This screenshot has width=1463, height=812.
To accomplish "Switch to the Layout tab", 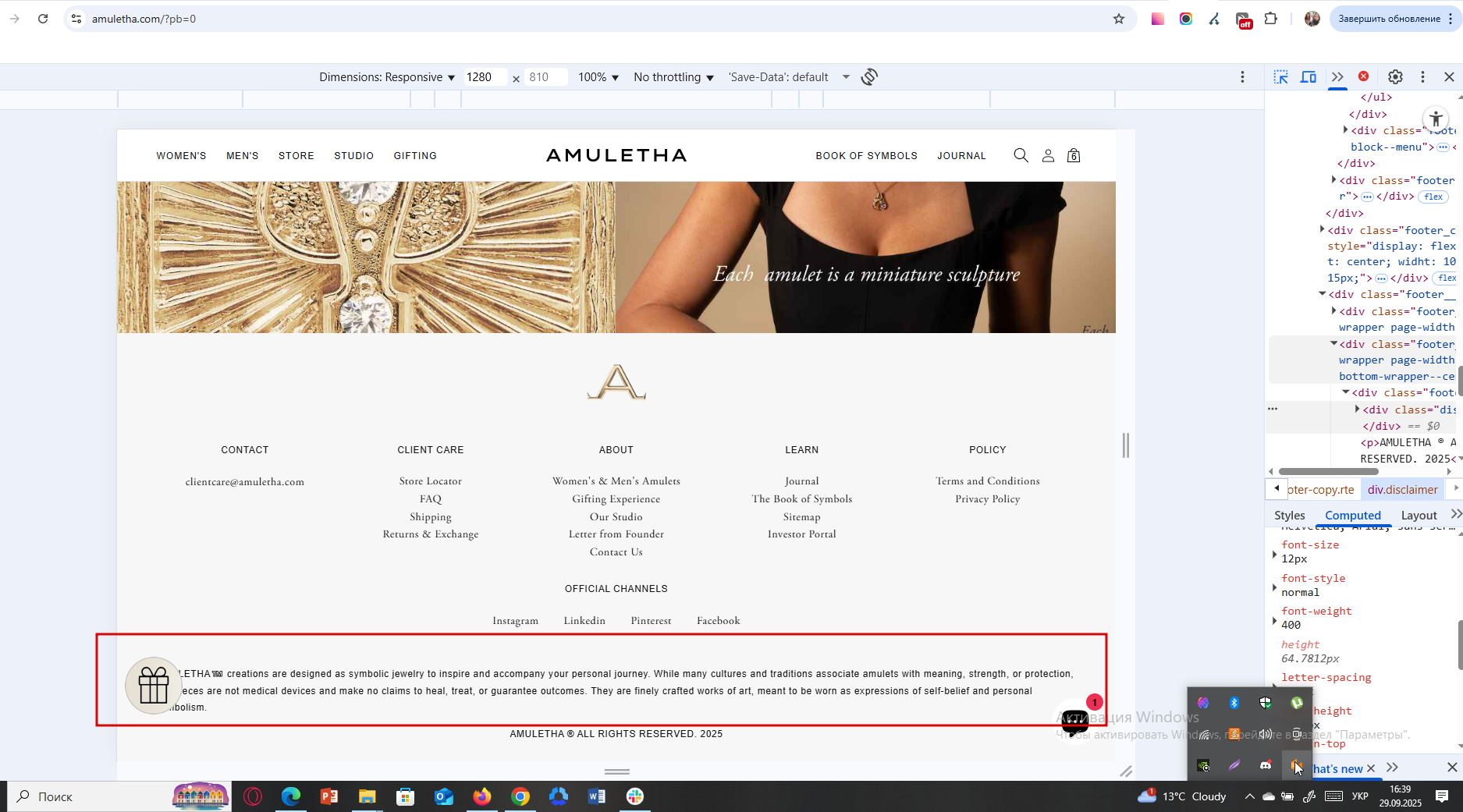I will [x=1419, y=516].
